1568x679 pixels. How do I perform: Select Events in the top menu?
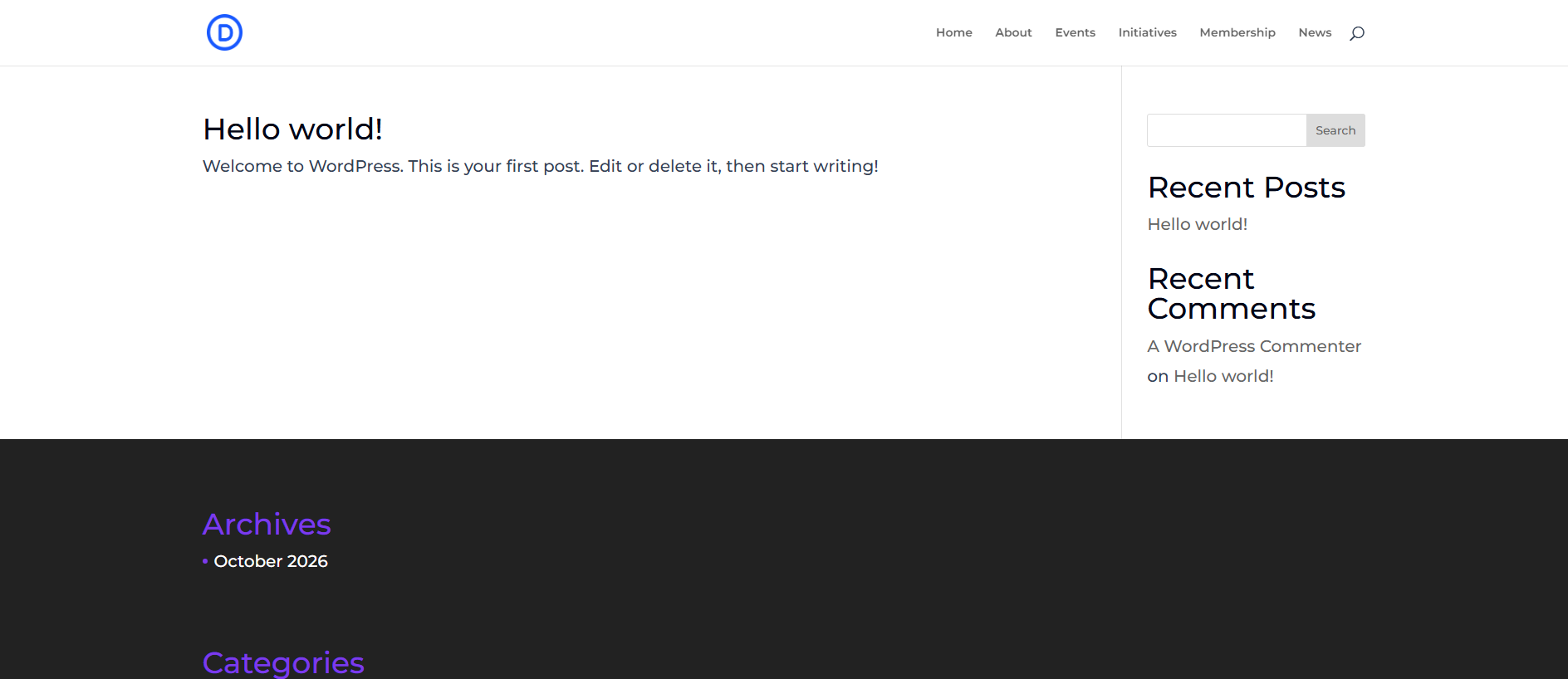pos(1075,32)
